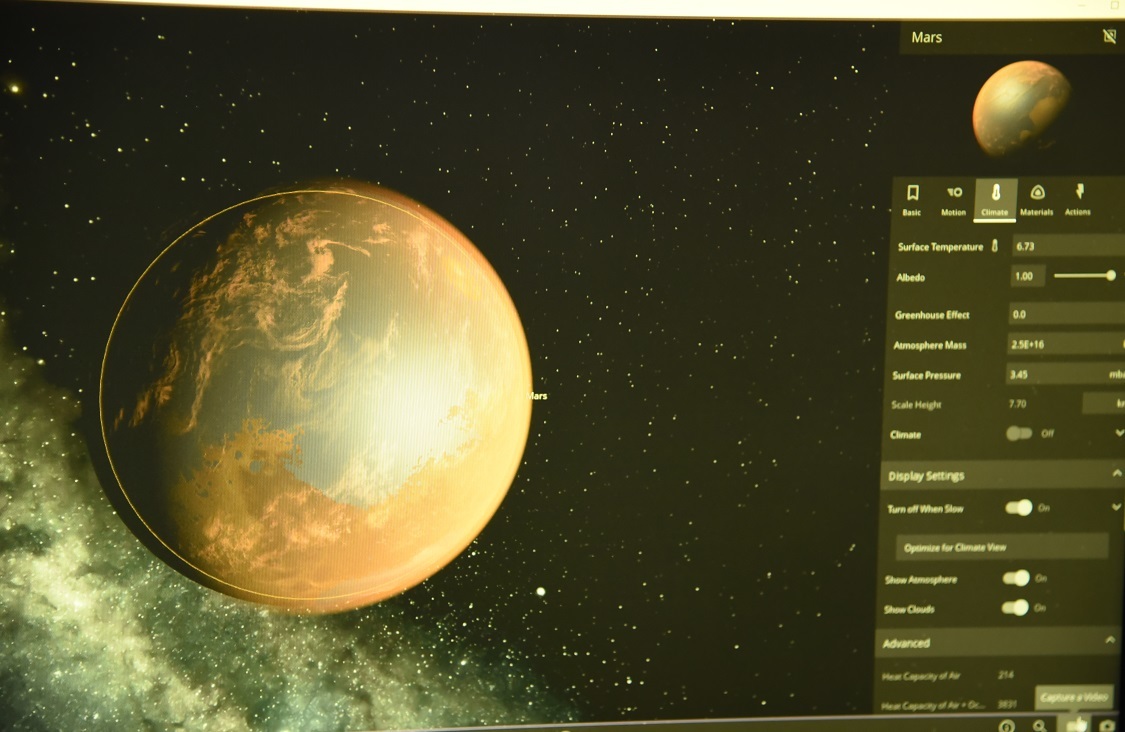Edit the Albedo value field
Image resolution: width=1125 pixels, height=732 pixels.
tap(1026, 276)
